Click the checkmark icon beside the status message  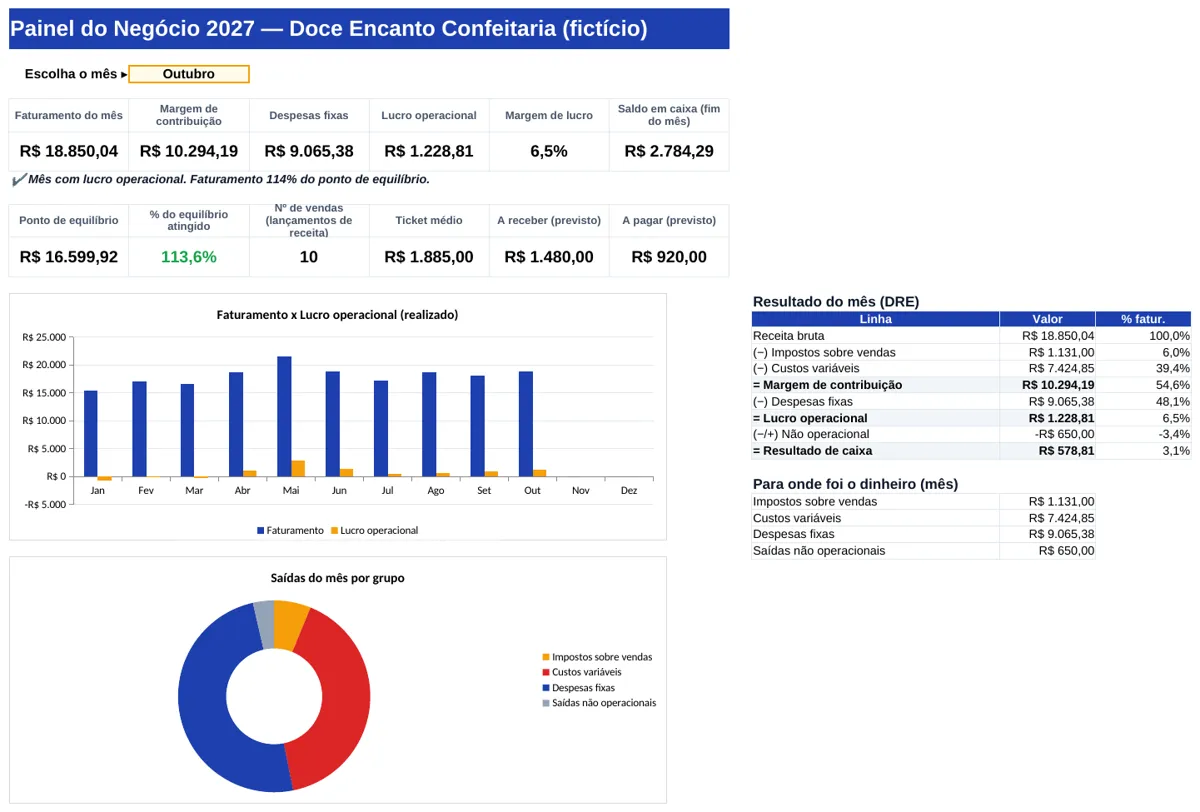18,180
